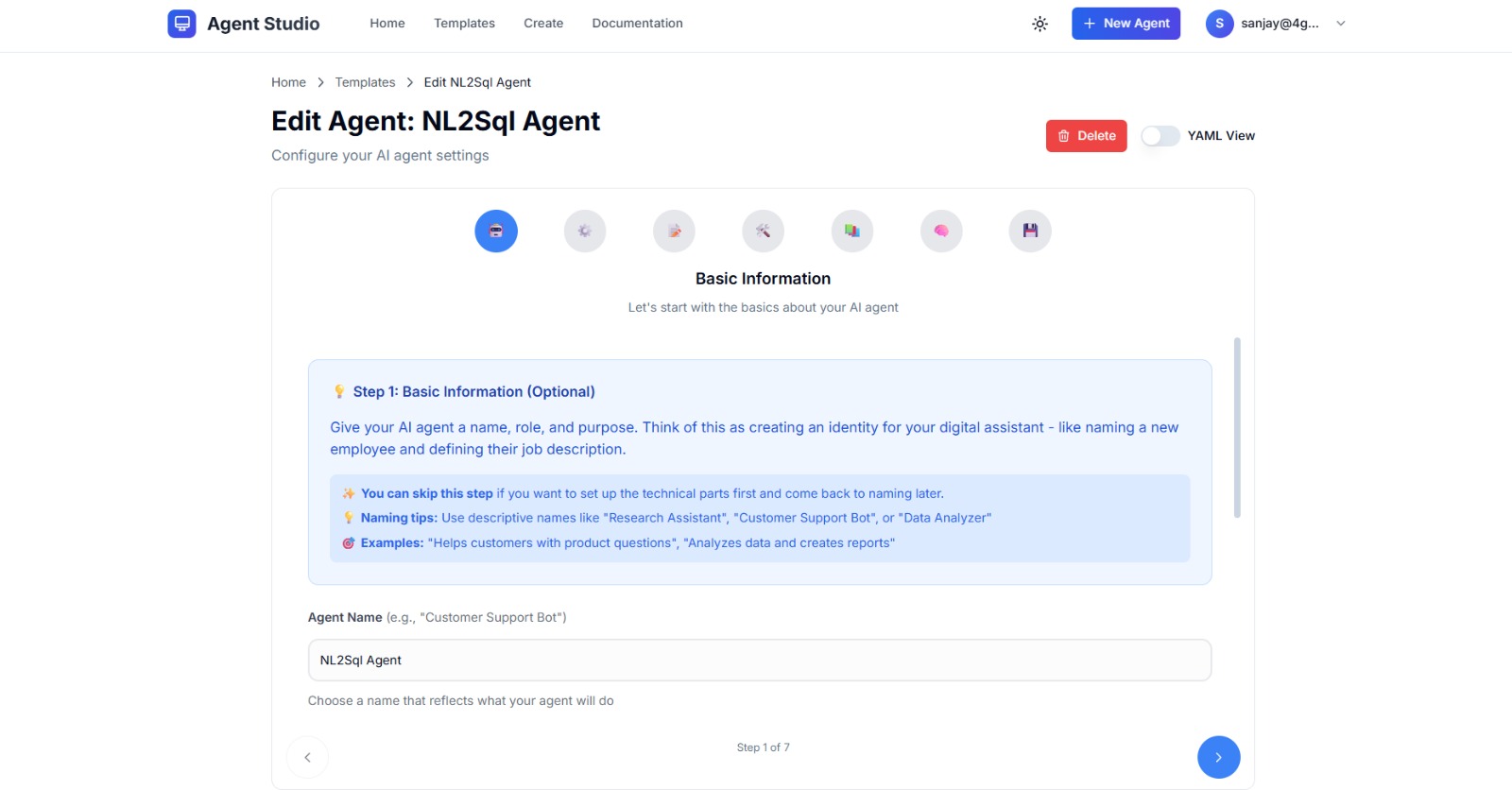Open the memo-and-pencil step icon
The height and width of the screenshot is (790, 1512).
674,231
